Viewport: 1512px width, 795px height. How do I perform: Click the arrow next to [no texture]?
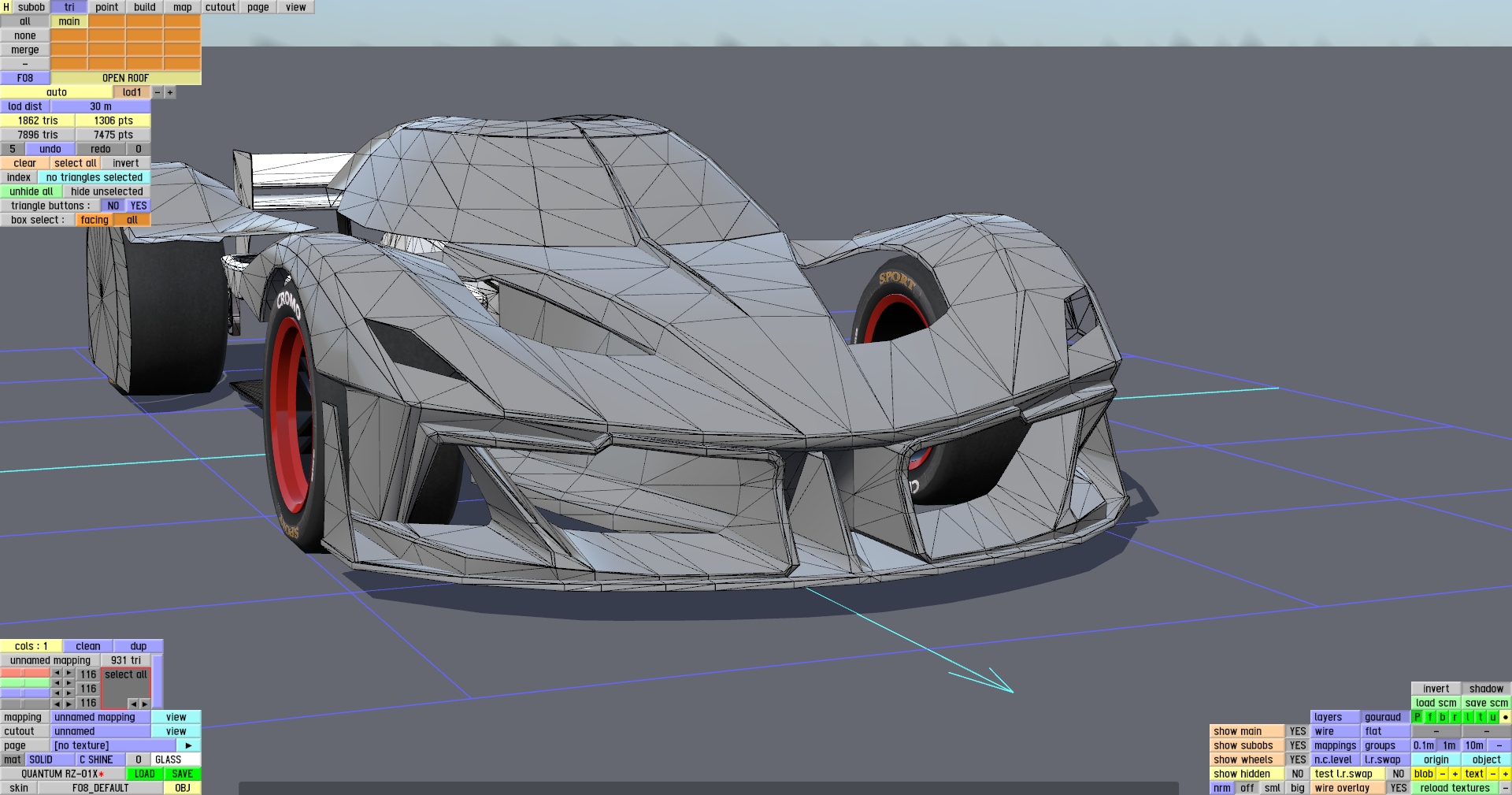click(189, 745)
